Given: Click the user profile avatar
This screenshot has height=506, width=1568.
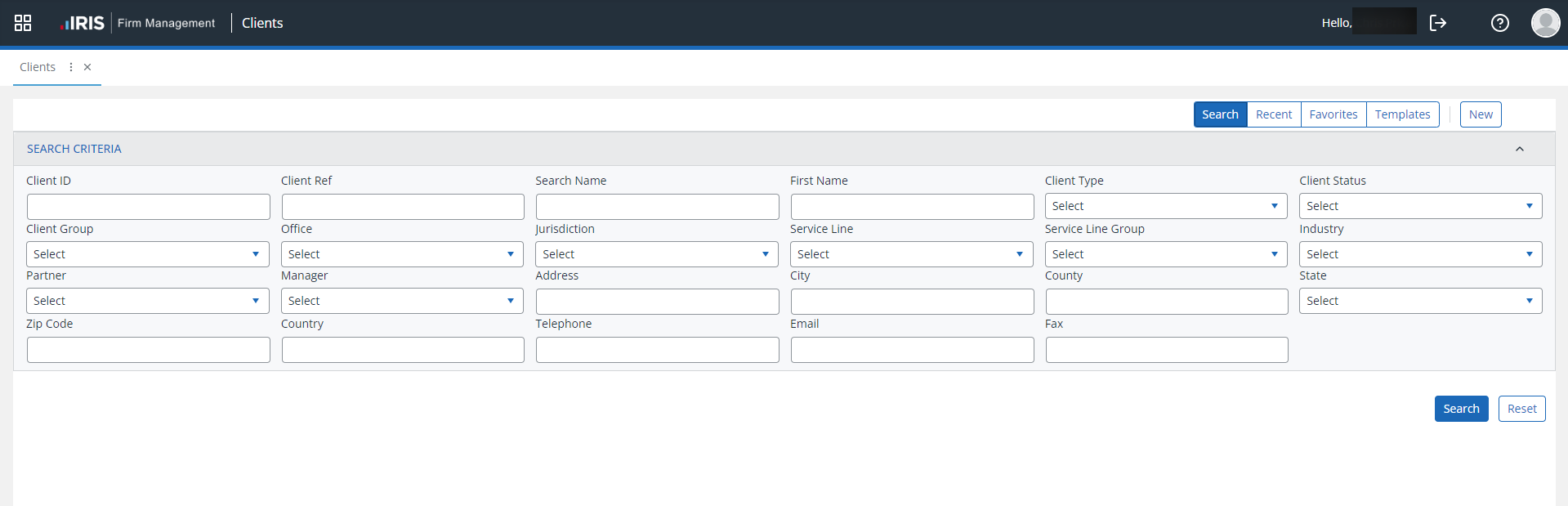Looking at the screenshot, I should point(1545,23).
